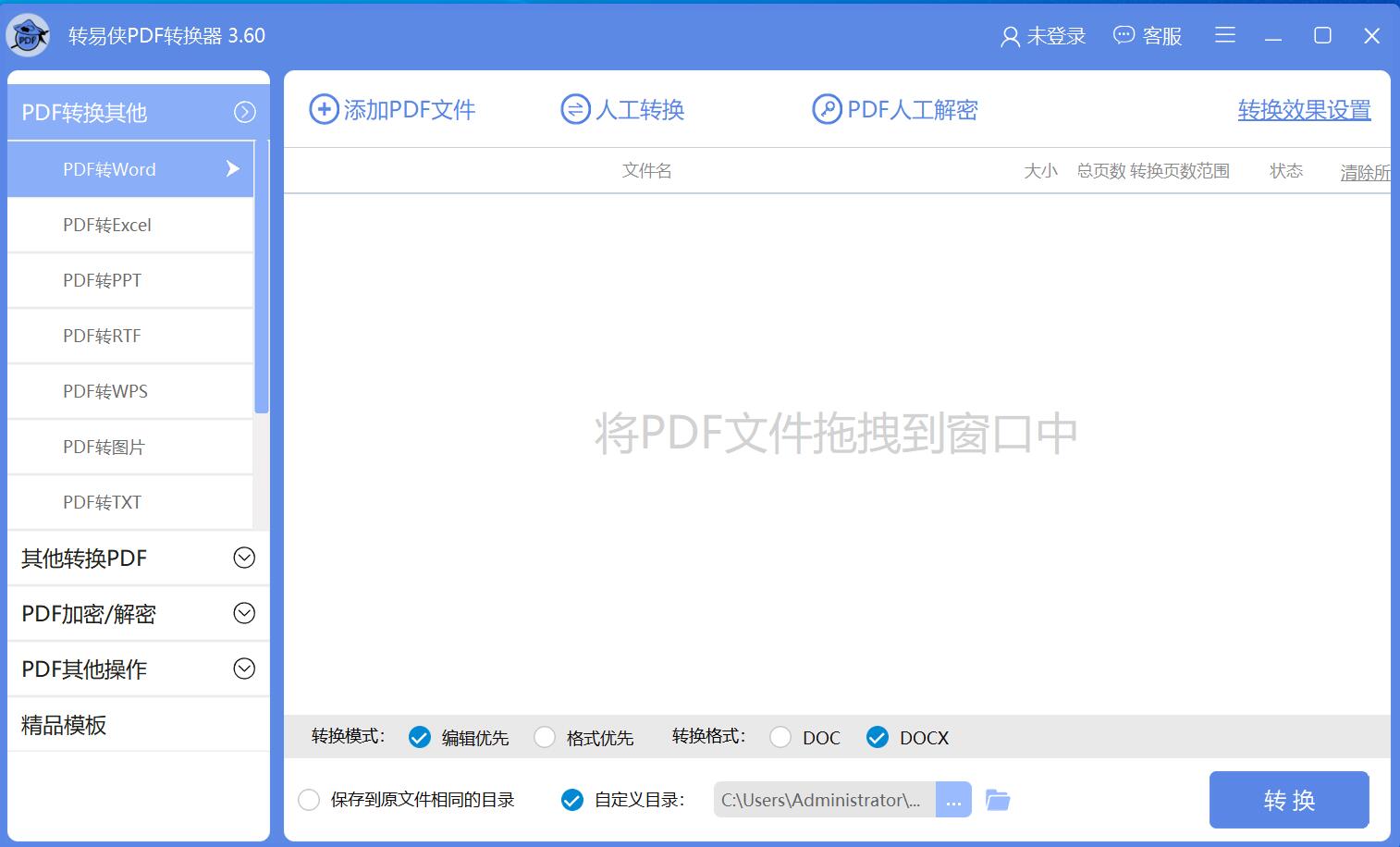Click the 添加PDF文件 plus icon

pos(323,109)
